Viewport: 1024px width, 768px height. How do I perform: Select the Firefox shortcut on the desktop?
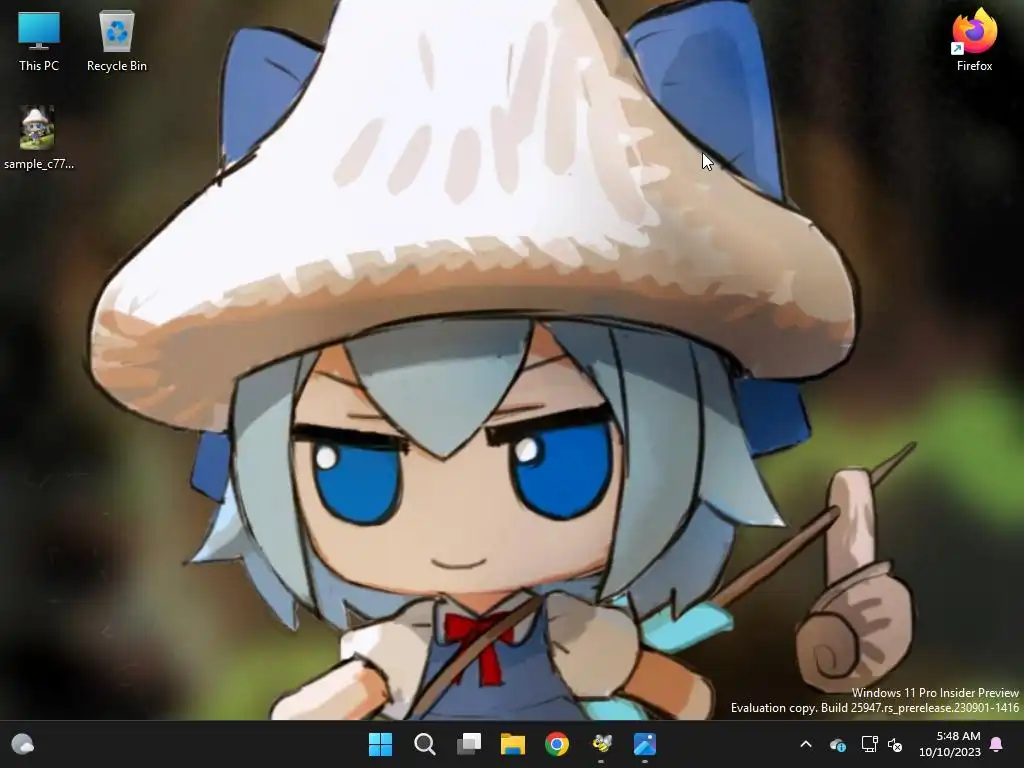point(974,41)
